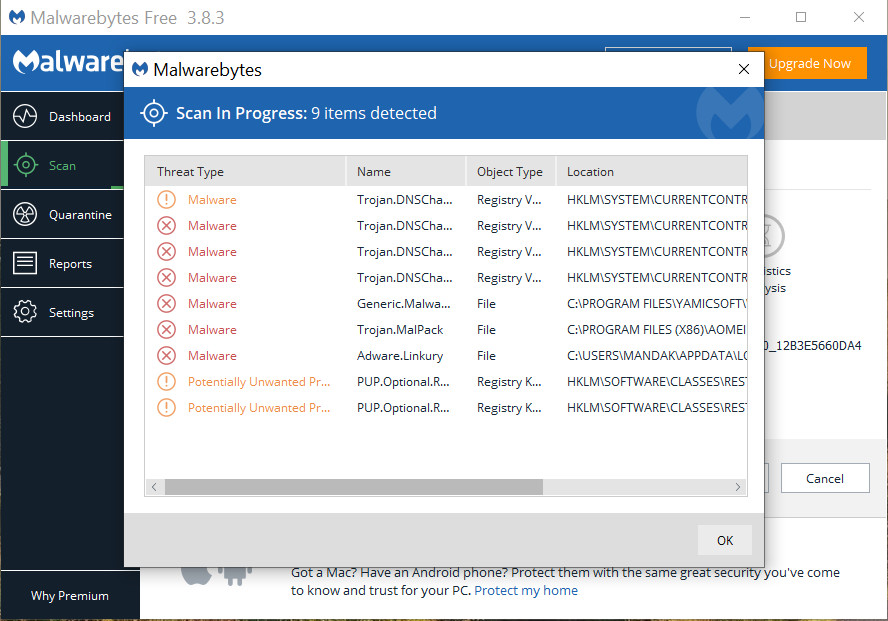The image size is (888, 621).
Task: Click the scrollbar left arrow in results list
Action: (x=154, y=487)
